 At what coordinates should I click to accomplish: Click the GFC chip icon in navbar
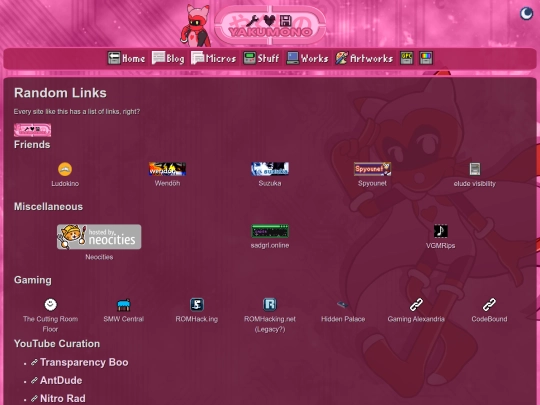tap(406, 58)
